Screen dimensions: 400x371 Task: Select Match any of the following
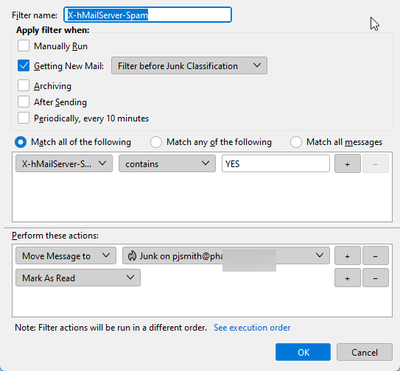click(156, 142)
